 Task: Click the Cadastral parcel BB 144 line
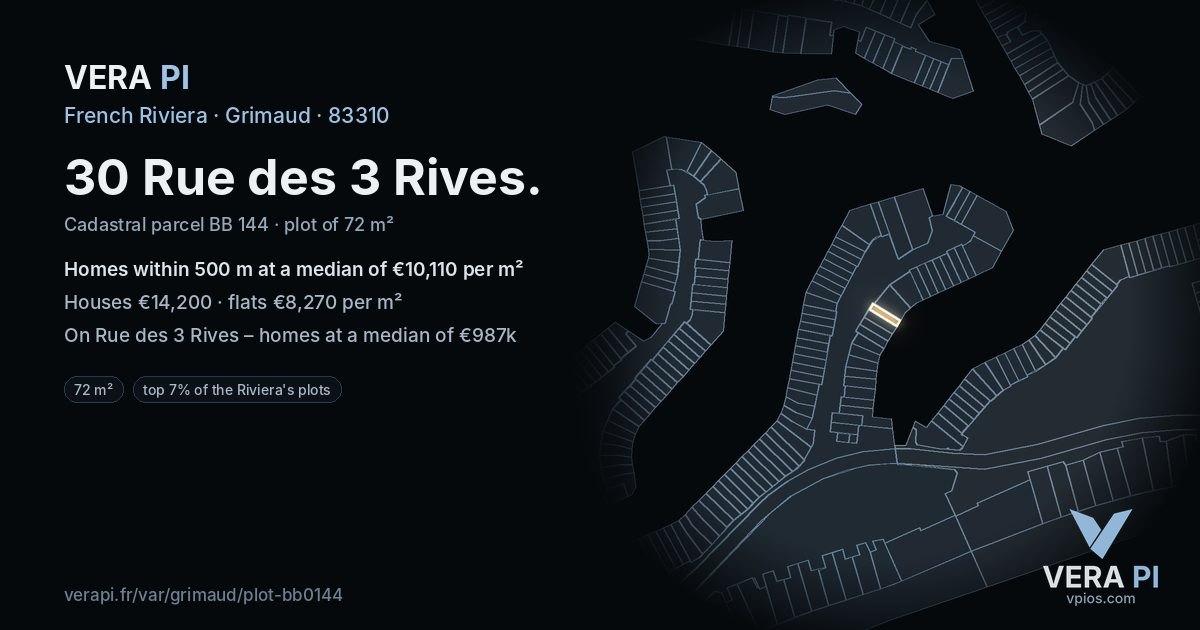pyautogui.click(x=229, y=224)
